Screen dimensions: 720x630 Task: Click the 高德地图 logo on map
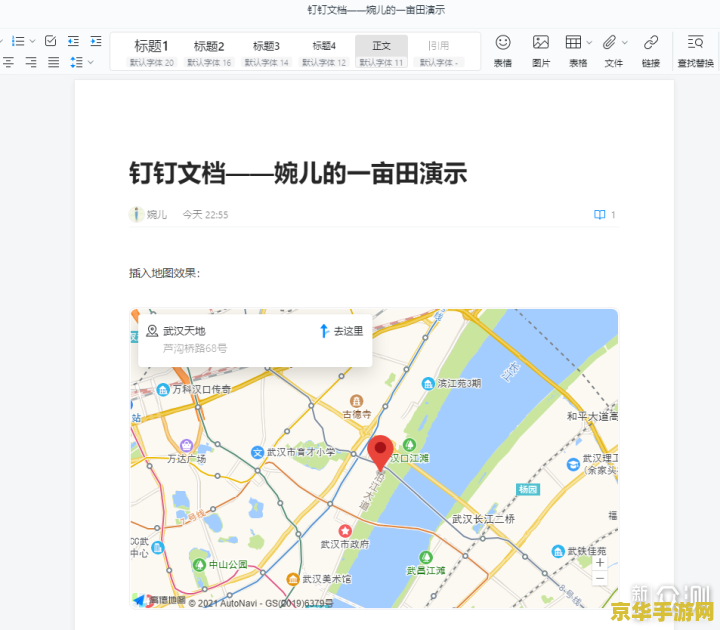pyautogui.click(x=159, y=600)
